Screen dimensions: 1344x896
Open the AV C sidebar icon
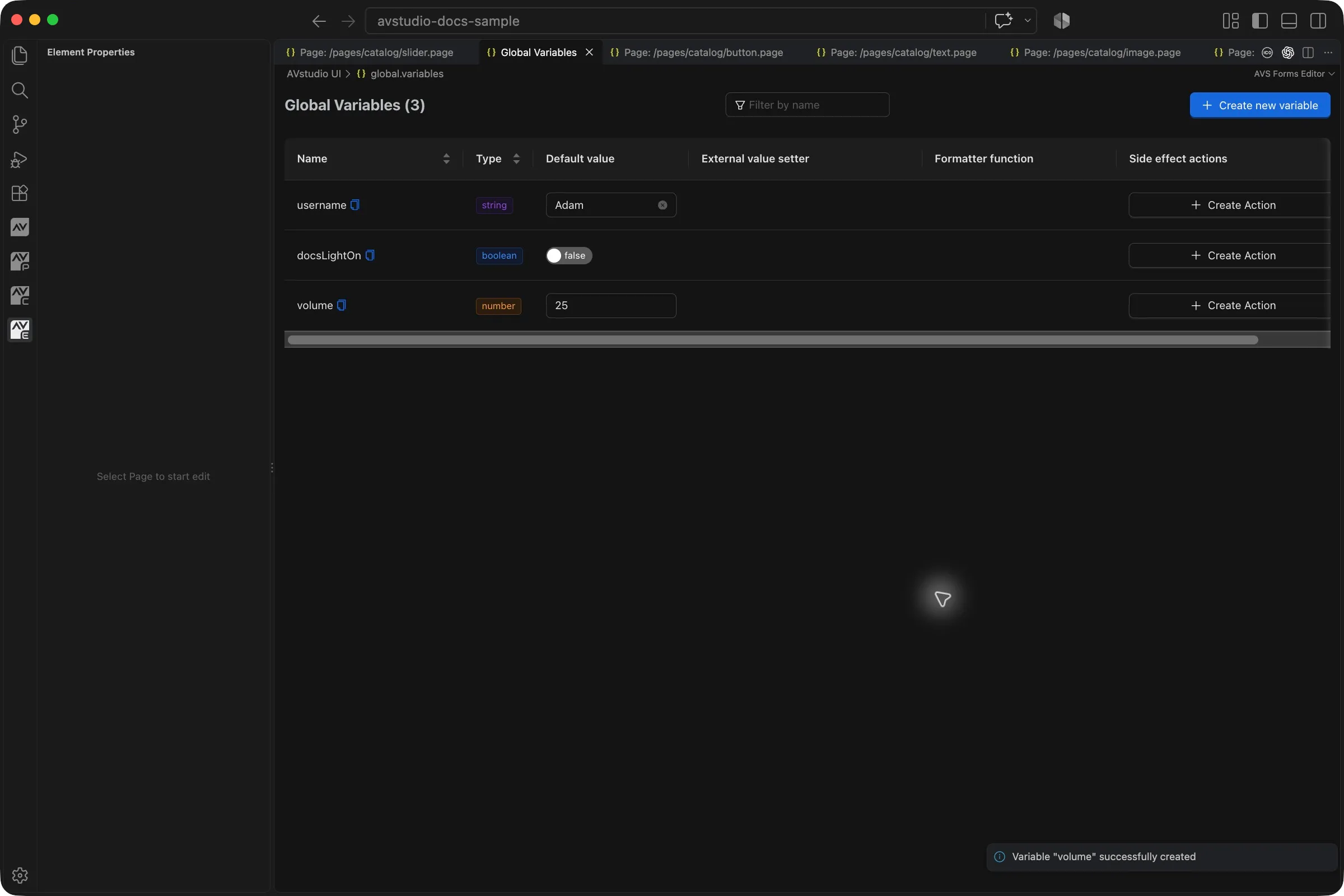[20, 296]
